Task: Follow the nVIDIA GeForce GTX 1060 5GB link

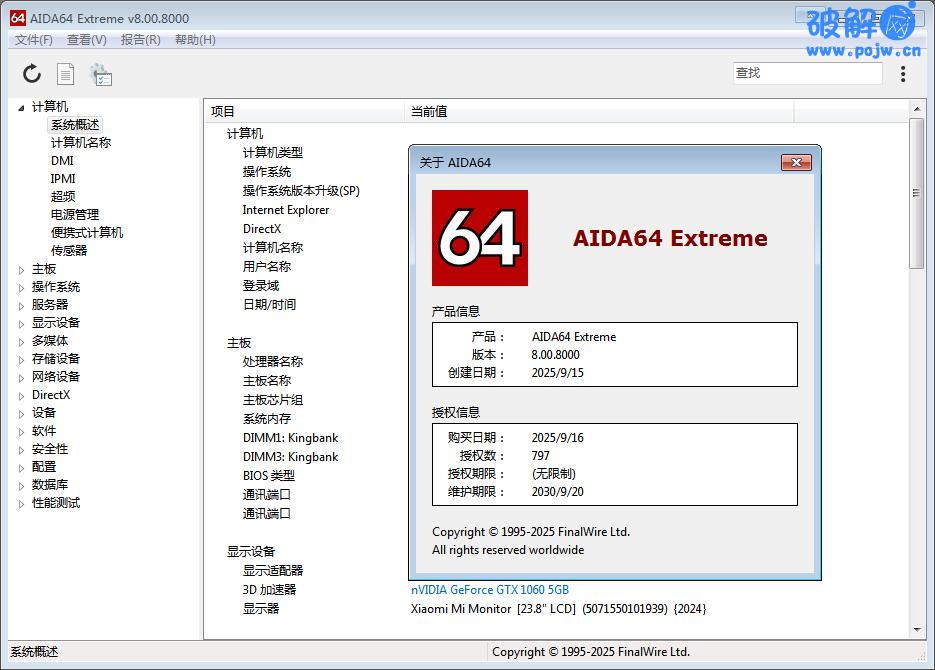Action: (489, 590)
